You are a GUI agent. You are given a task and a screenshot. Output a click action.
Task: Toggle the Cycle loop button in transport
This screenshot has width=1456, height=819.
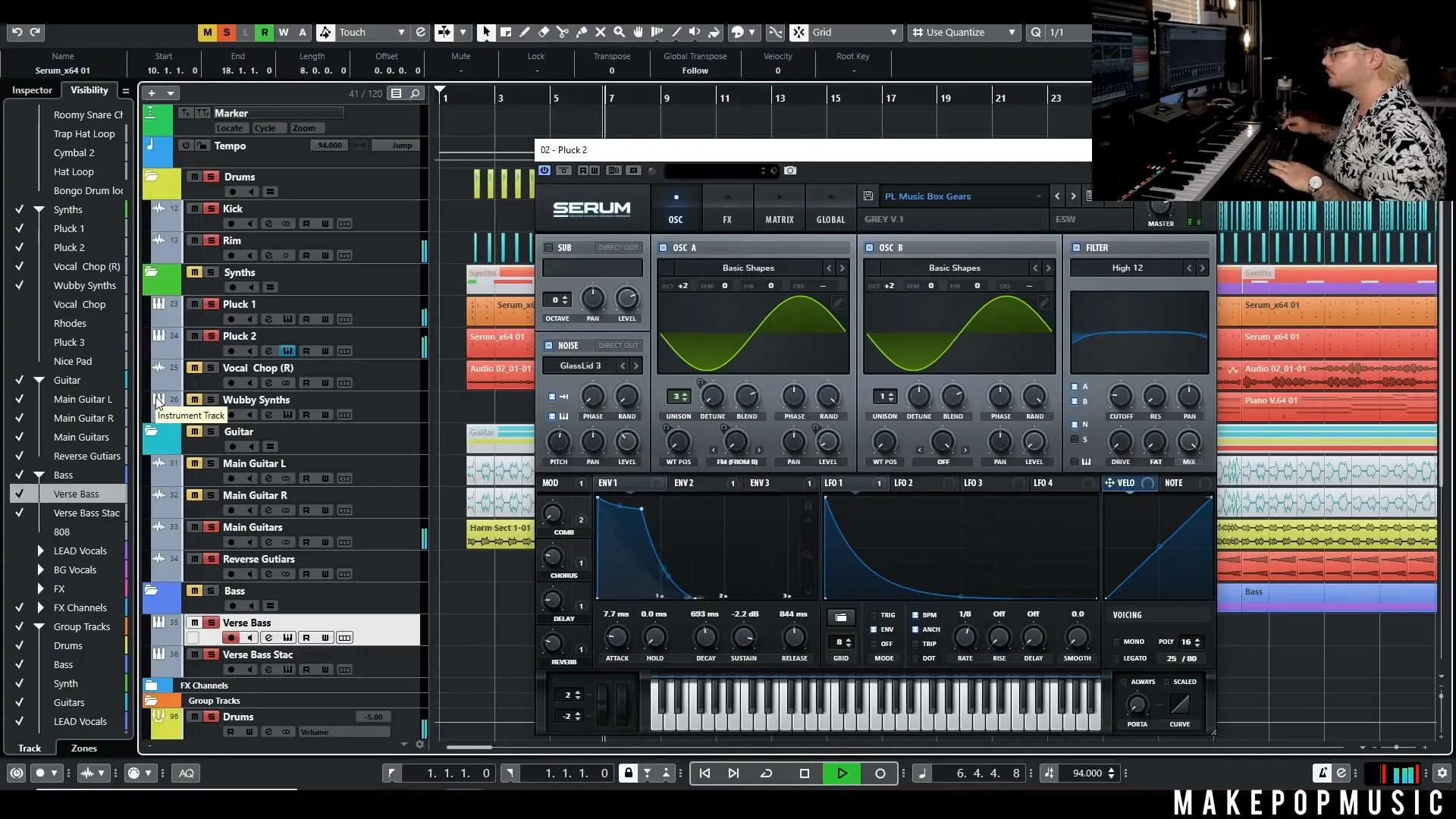click(x=766, y=773)
